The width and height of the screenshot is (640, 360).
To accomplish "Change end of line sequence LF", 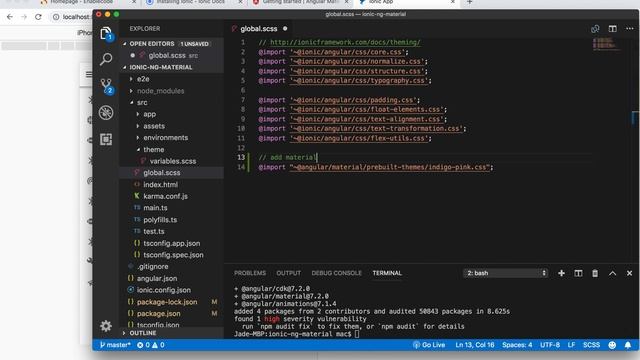I will 571,345.
